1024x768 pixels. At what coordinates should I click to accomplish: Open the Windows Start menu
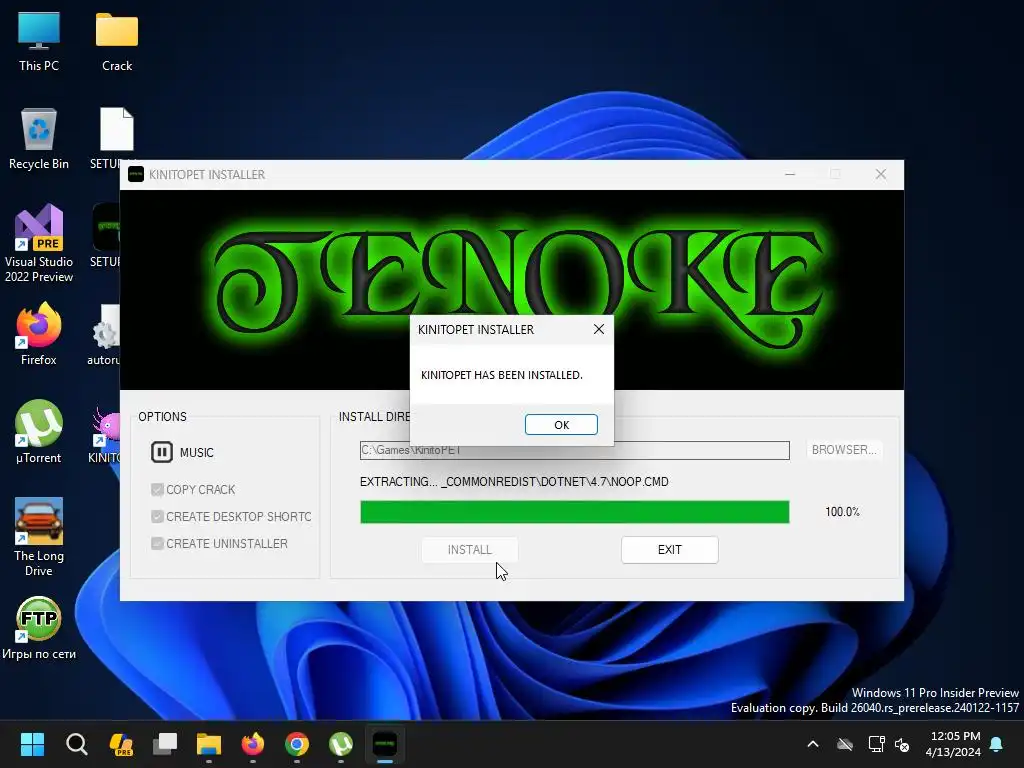(x=32, y=744)
